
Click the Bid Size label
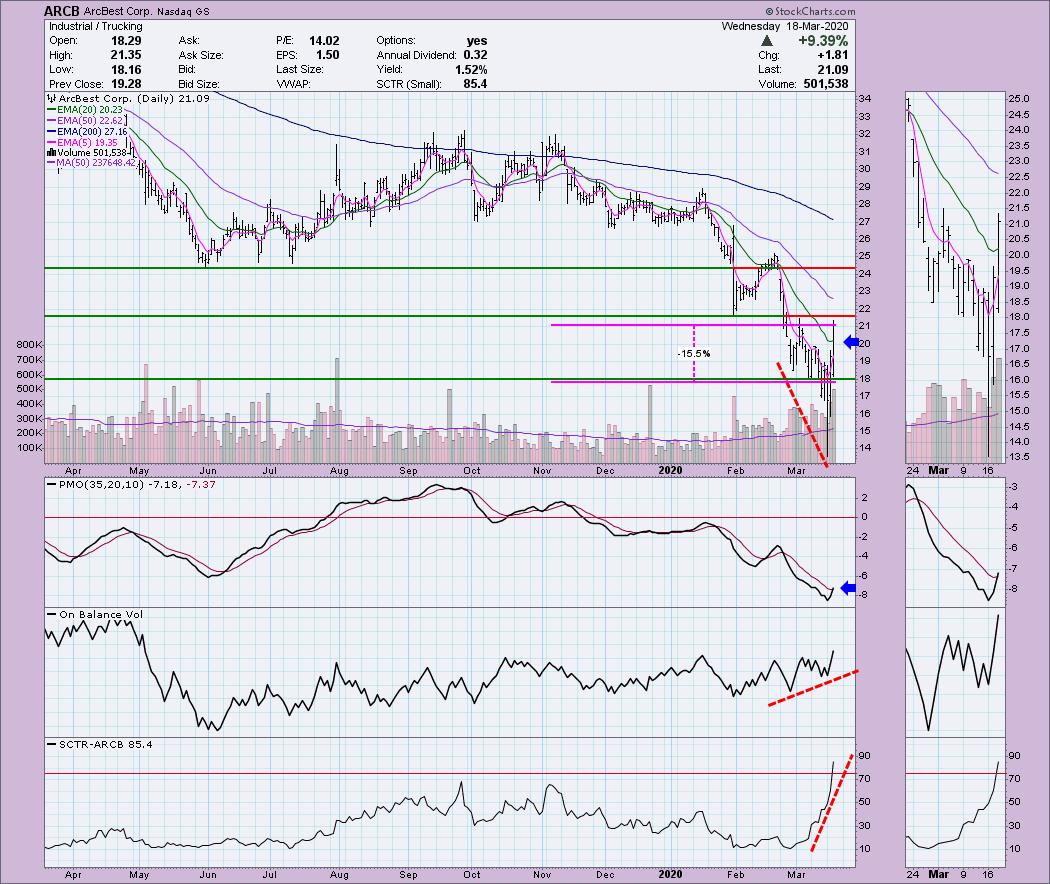pos(198,84)
